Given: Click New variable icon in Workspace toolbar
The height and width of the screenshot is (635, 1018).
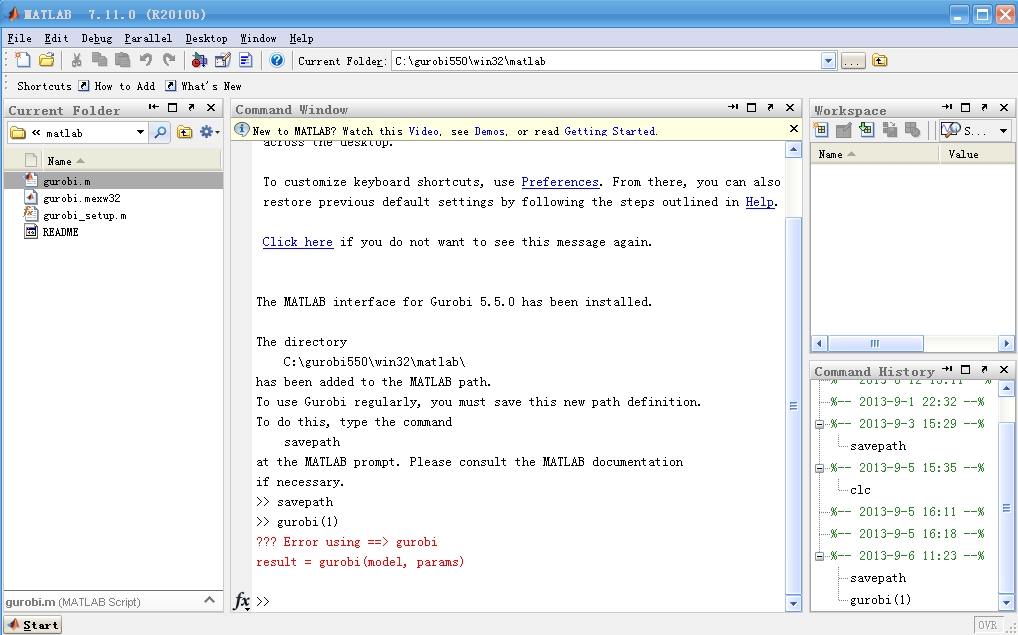Looking at the screenshot, I should pos(821,130).
